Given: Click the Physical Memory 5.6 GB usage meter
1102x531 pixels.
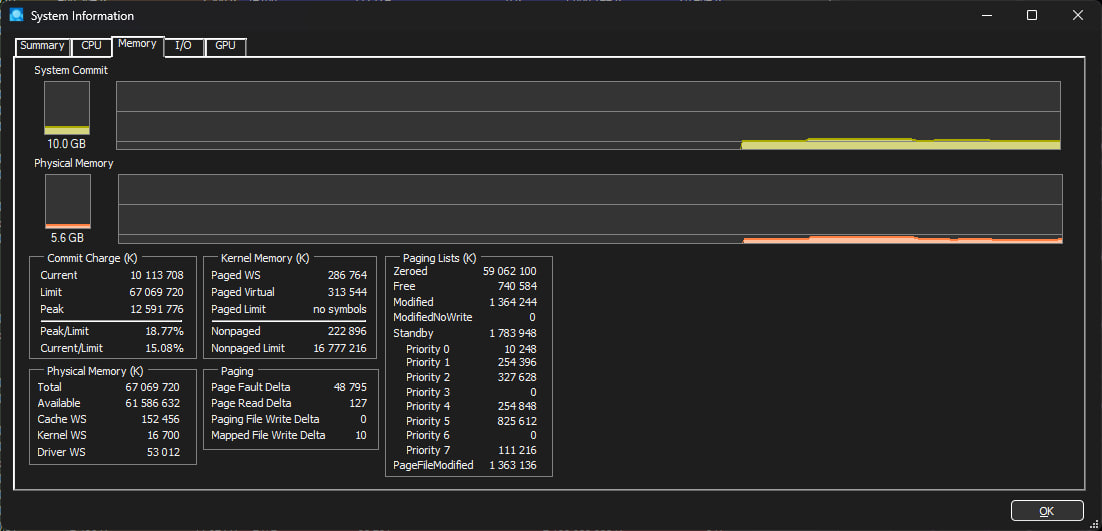Looking at the screenshot, I should [x=67, y=201].
